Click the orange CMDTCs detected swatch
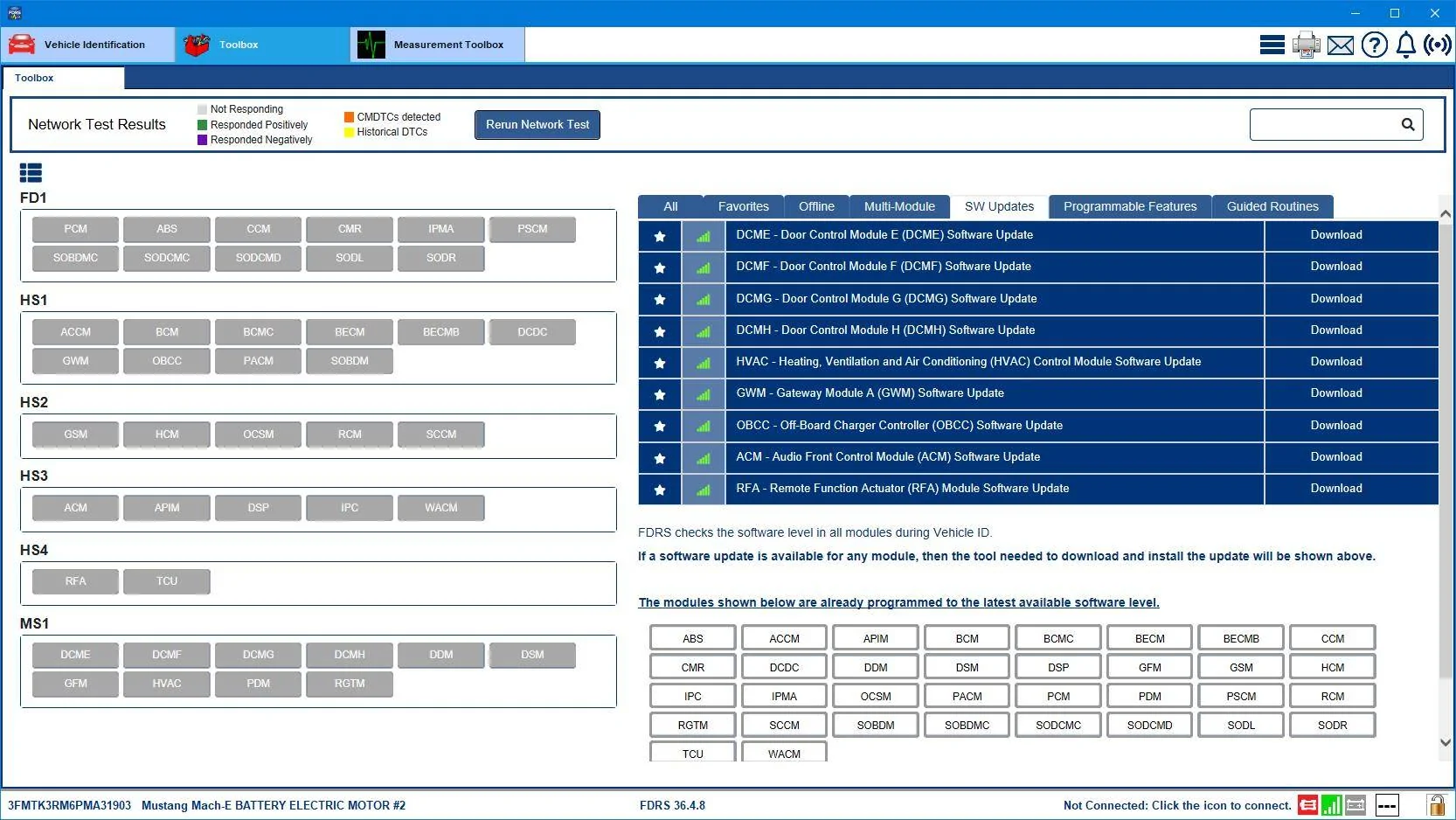The height and width of the screenshot is (820, 1456). pyautogui.click(x=349, y=117)
